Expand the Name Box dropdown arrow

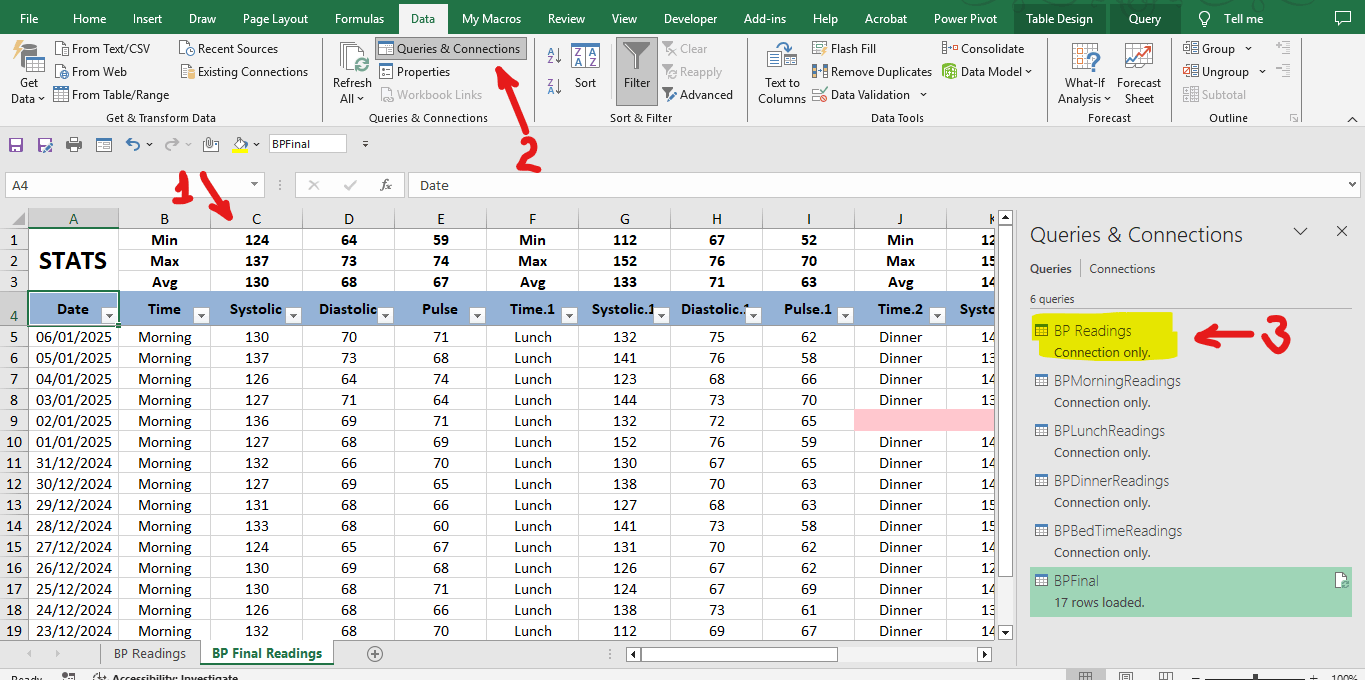pos(254,185)
